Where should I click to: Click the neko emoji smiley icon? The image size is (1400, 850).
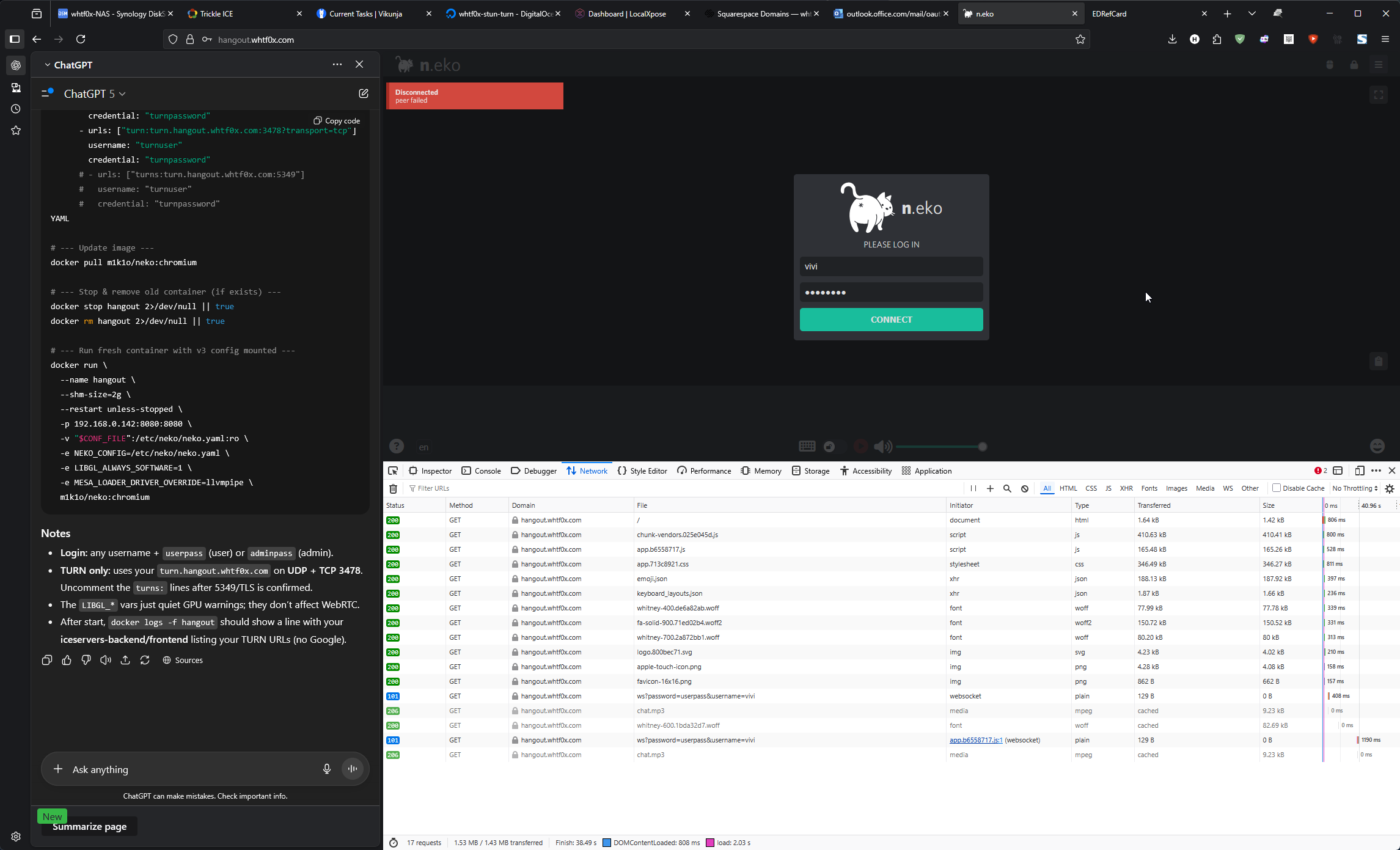(1377, 446)
